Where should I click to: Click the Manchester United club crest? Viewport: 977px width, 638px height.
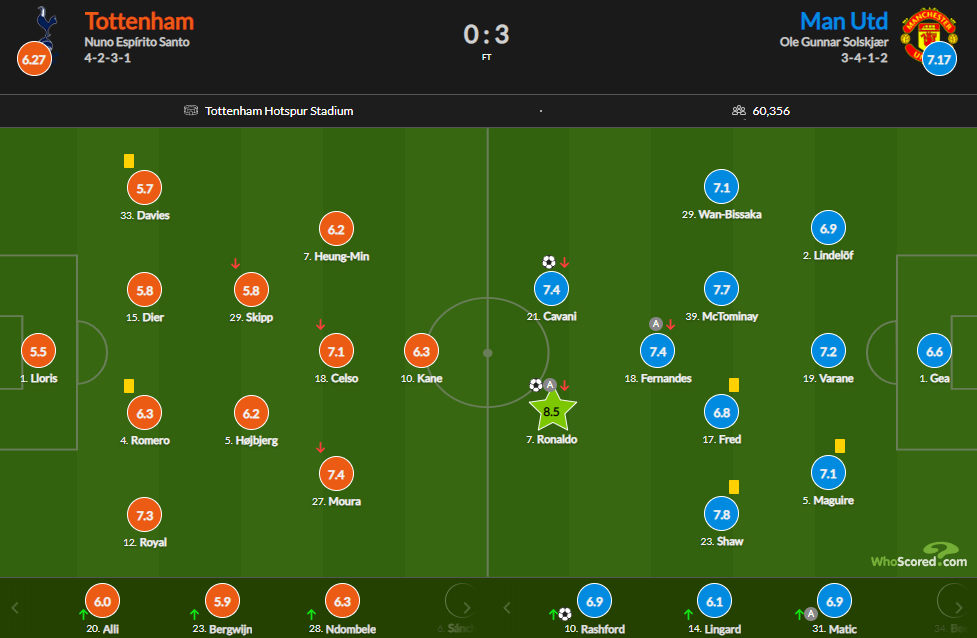928,34
